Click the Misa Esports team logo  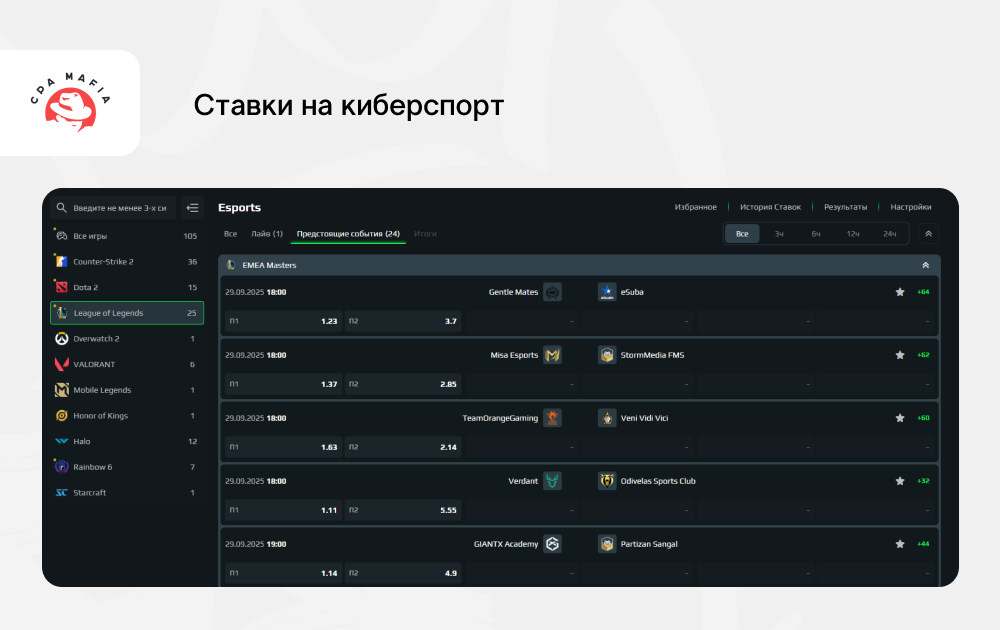[x=552, y=355]
